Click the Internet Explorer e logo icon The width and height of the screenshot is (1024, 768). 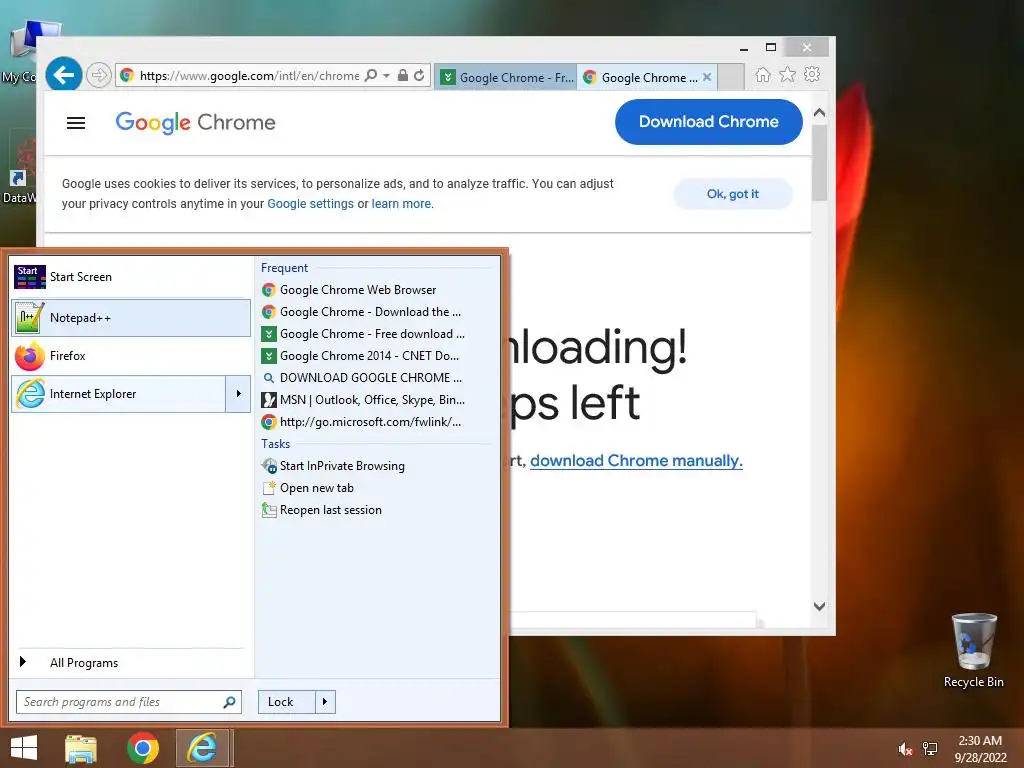(30, 394)
